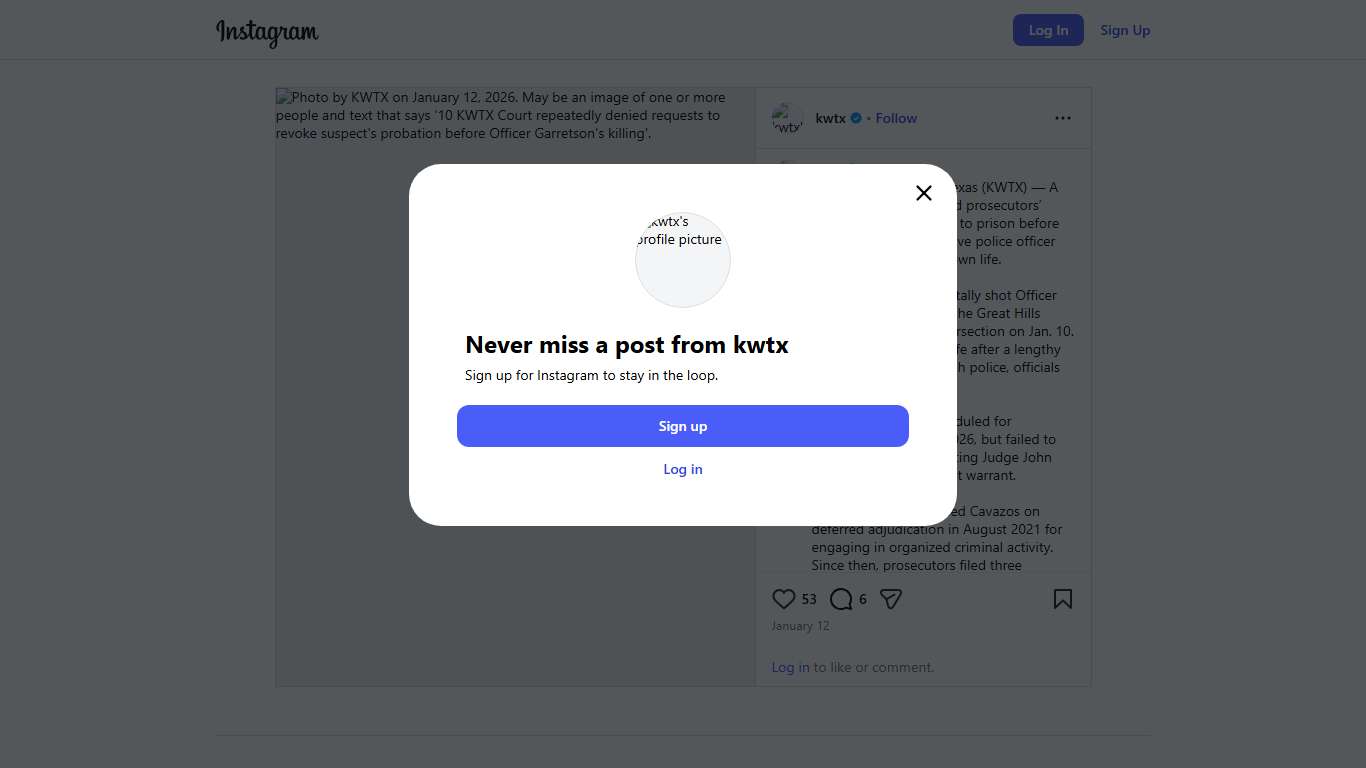This screenshot has height=768, width=1366.
Task: Click the blue Sign up button in popup
Action: (x=683, y=426)
